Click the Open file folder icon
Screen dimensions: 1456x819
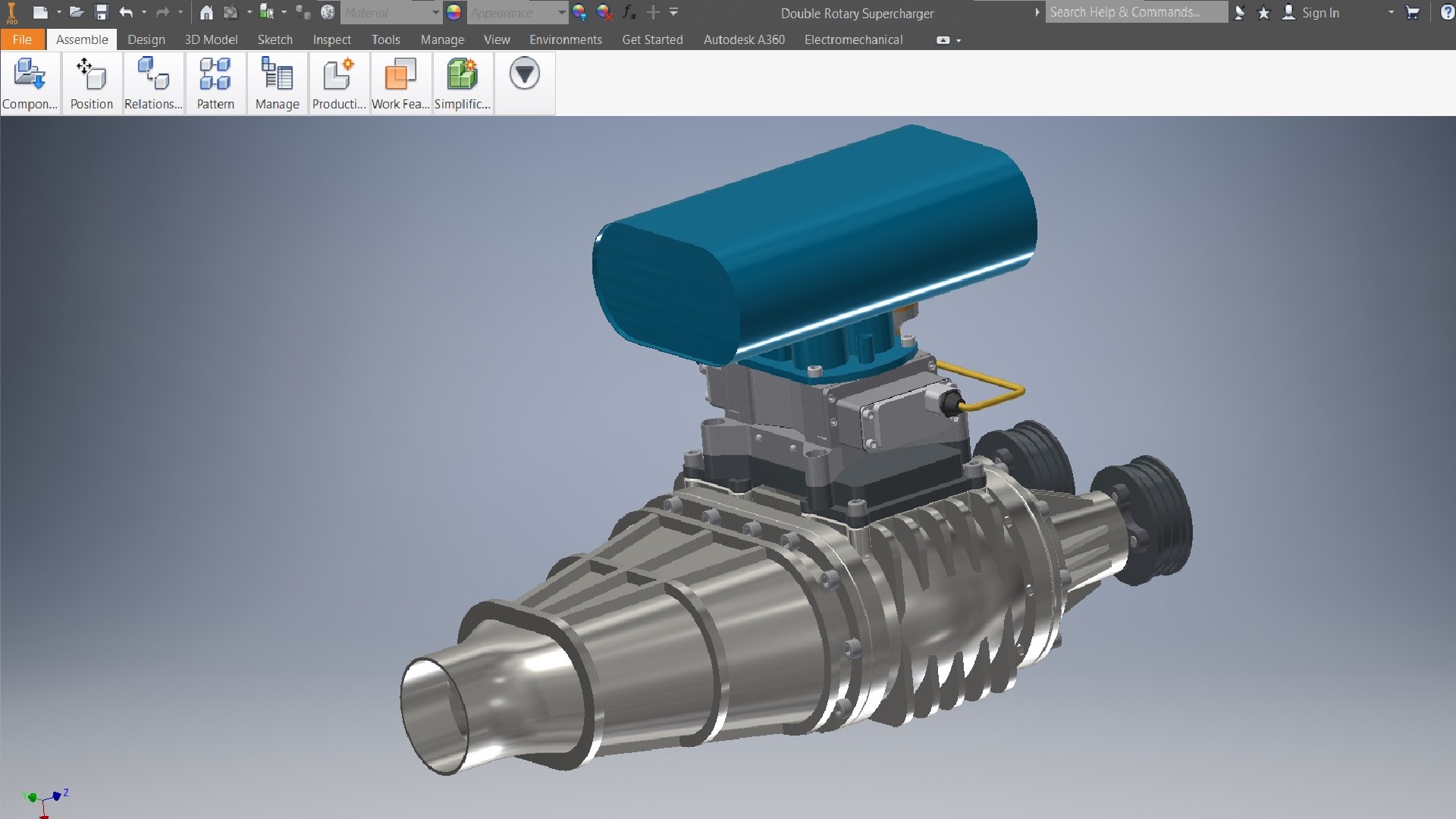76,12
